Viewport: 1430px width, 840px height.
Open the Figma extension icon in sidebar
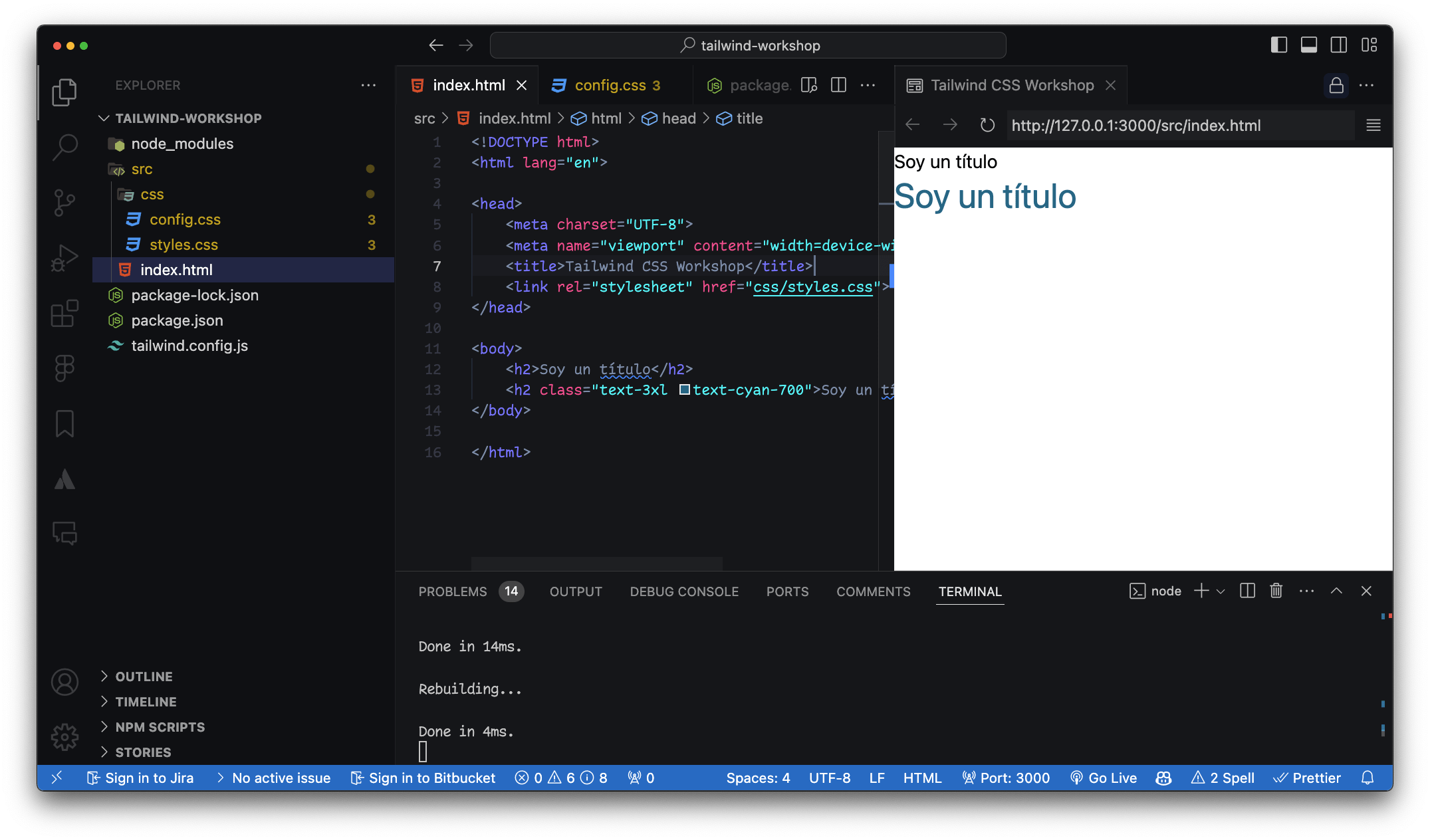pyautogui.click(x=64, y=368)
